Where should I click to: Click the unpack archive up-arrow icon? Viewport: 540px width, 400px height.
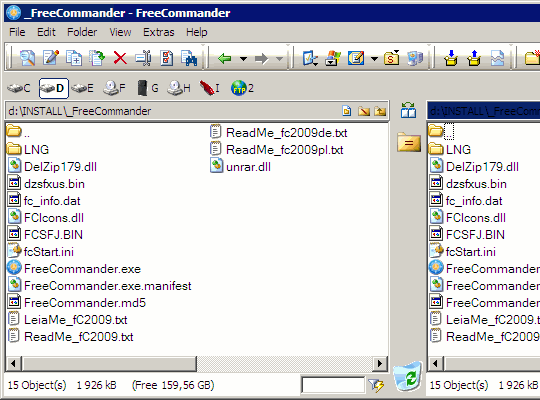coord(474,58)
